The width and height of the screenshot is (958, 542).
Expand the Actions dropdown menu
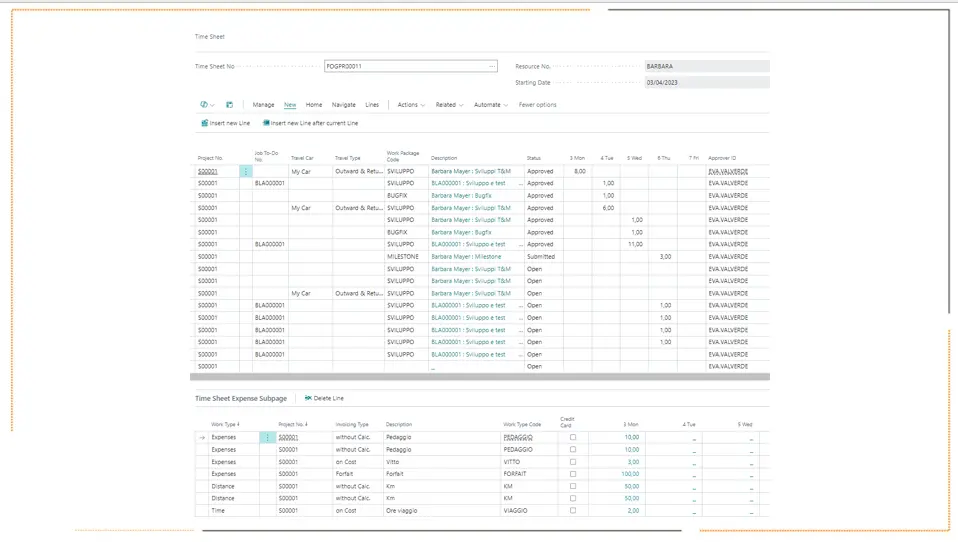pos(411,104)
